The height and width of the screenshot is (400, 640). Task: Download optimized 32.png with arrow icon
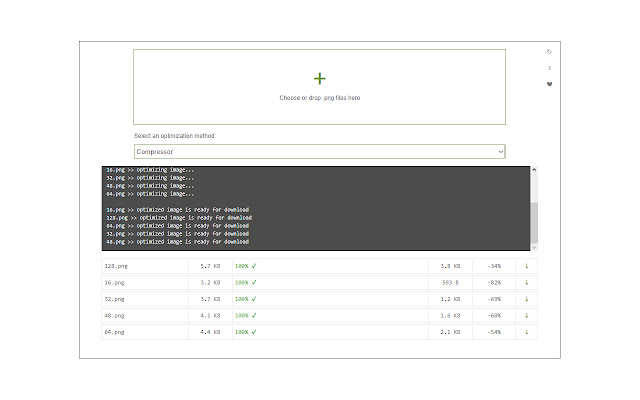(x=527, y=299)
